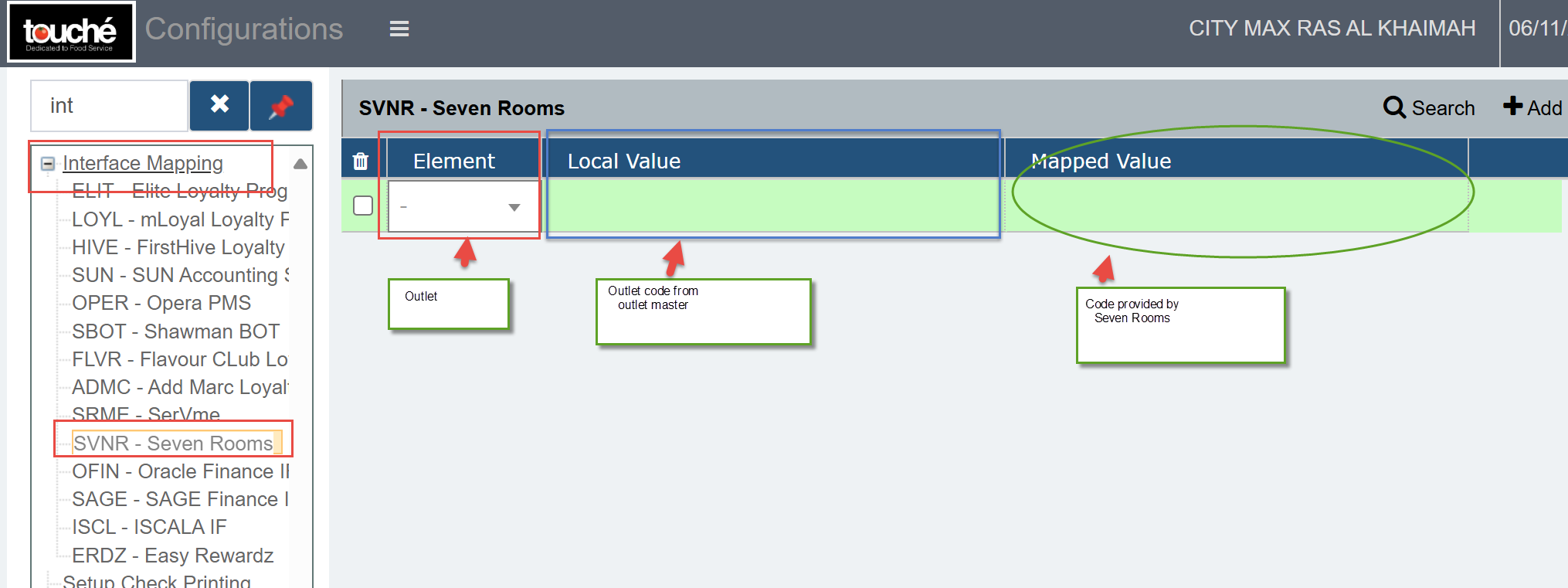The image size is (1568, 588).
Task: Click the Local Value input cell
Action: pyautogui.click(x=772, y=206)
